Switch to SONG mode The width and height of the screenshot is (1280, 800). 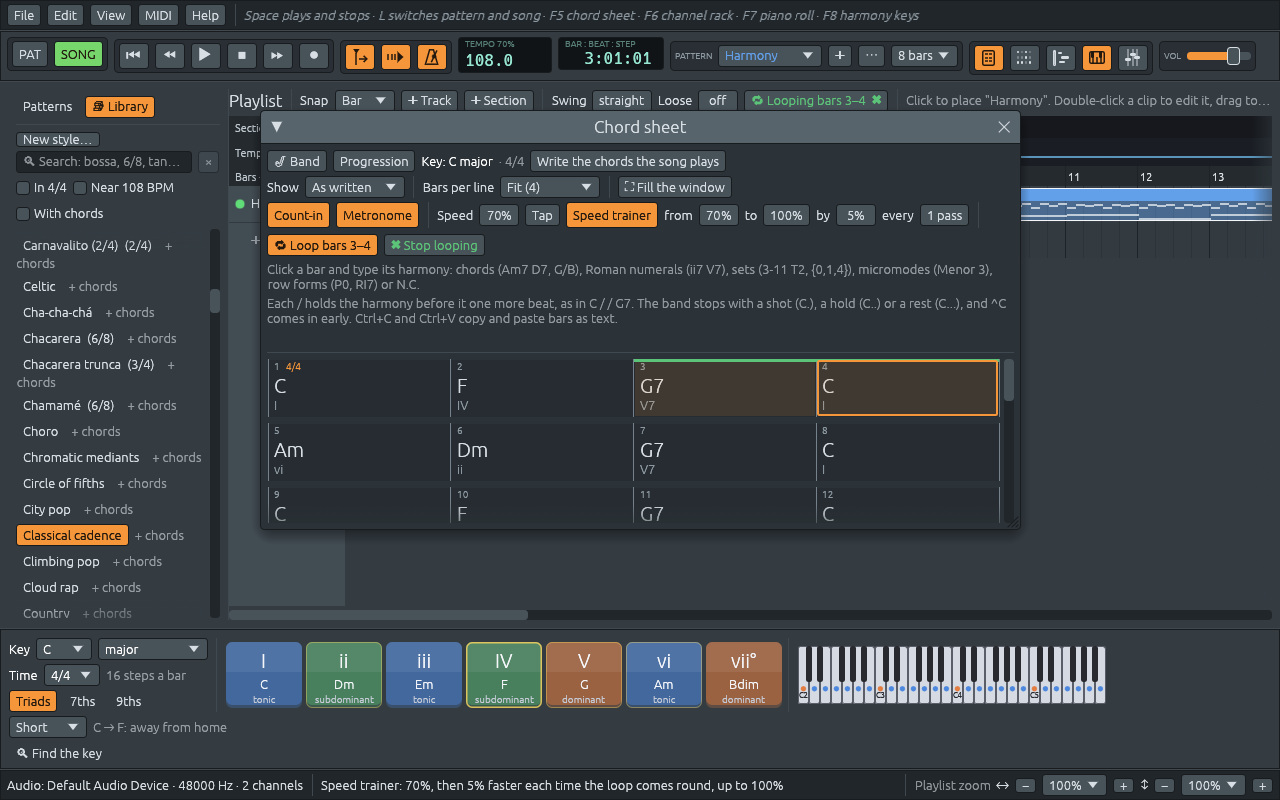(78, 55)
